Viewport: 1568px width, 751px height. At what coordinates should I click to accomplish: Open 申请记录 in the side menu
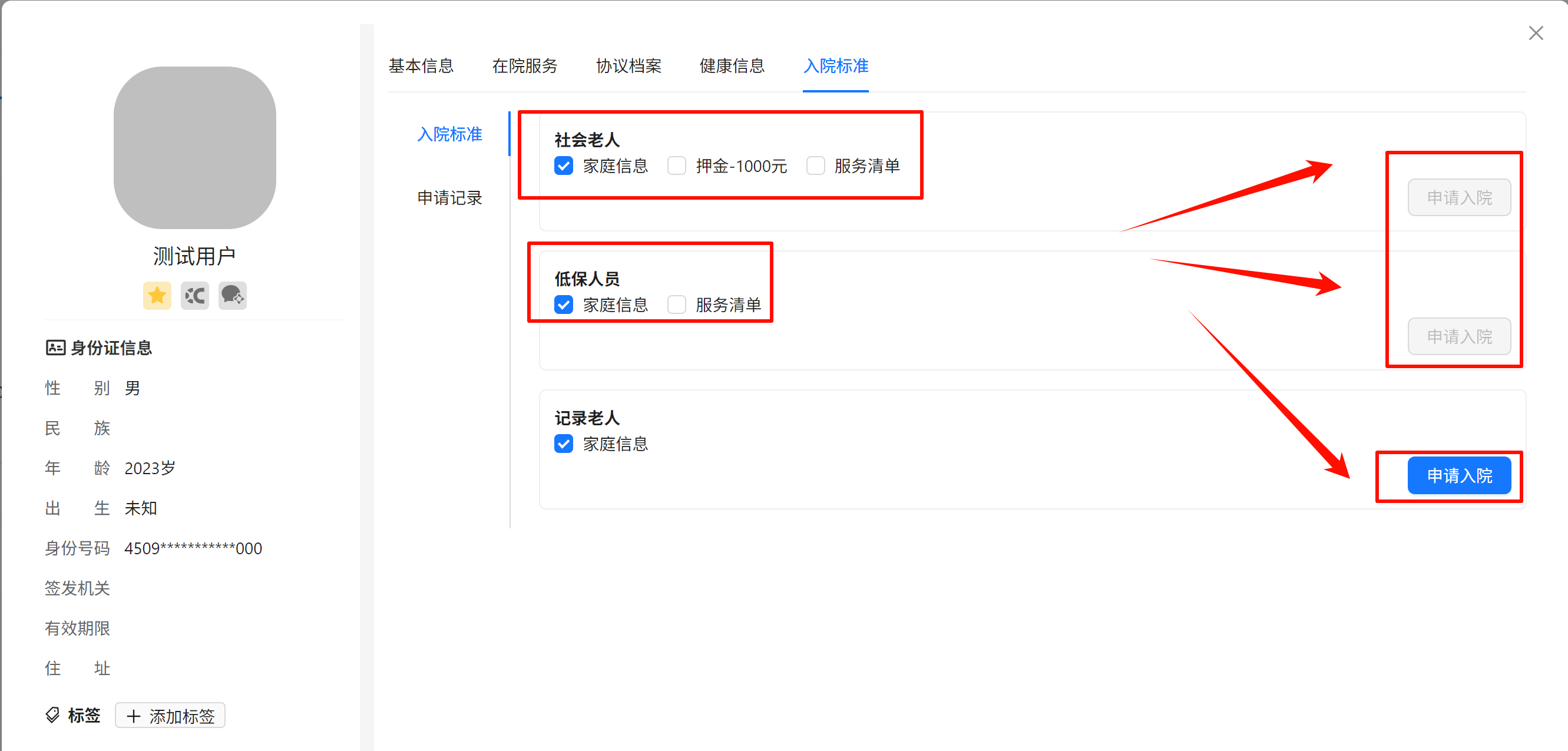pos(449,198)
